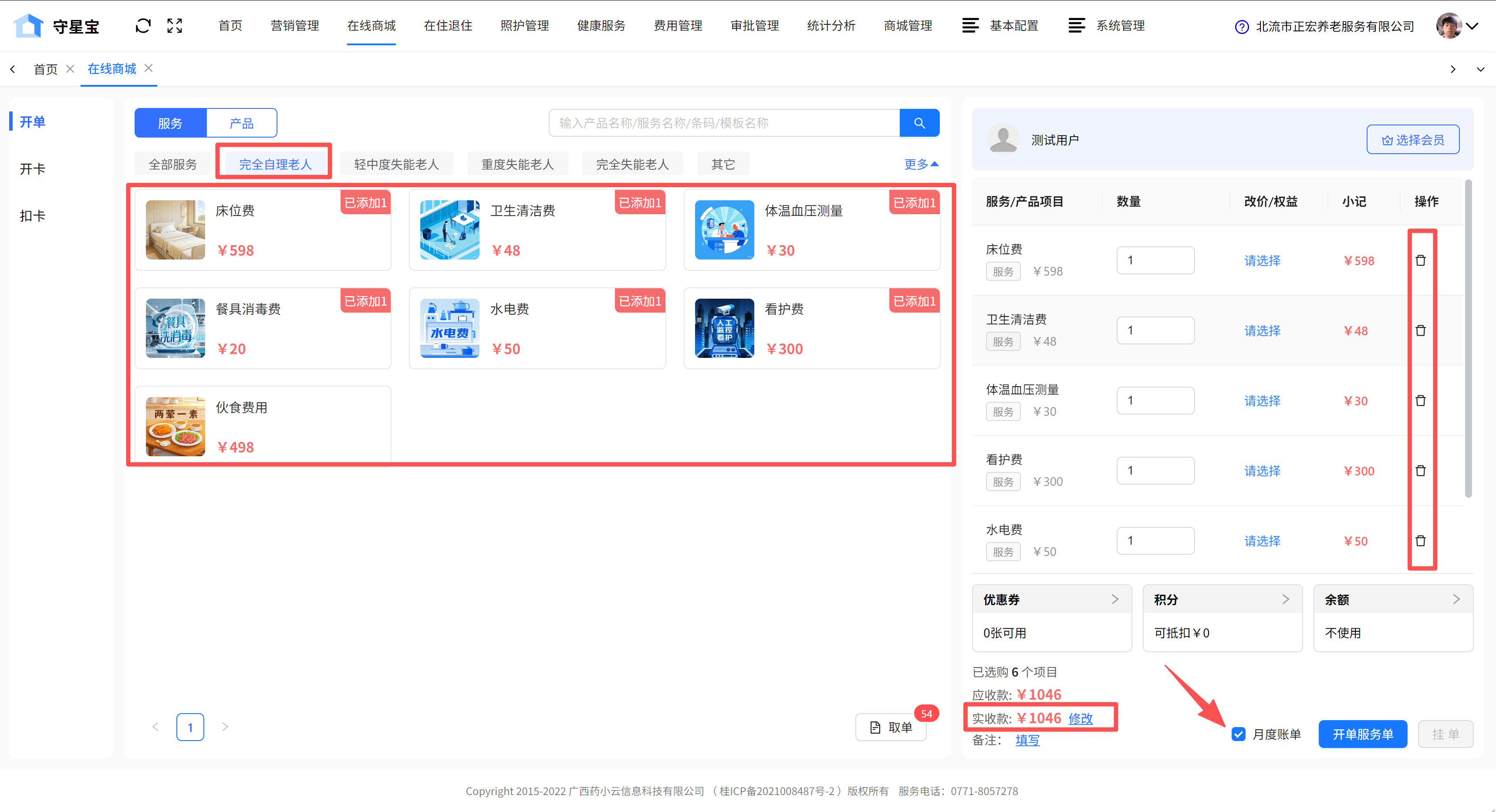
Task: Toggle the 月度账单 checkbox
Action: 1238,734
